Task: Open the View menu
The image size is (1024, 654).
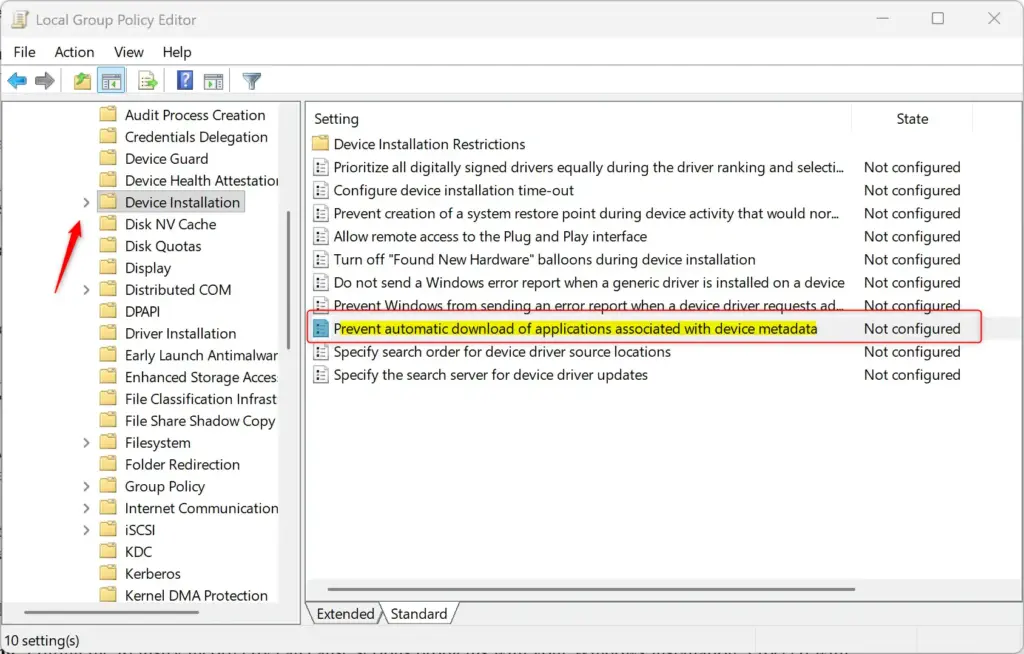Action: pos(129,52)
